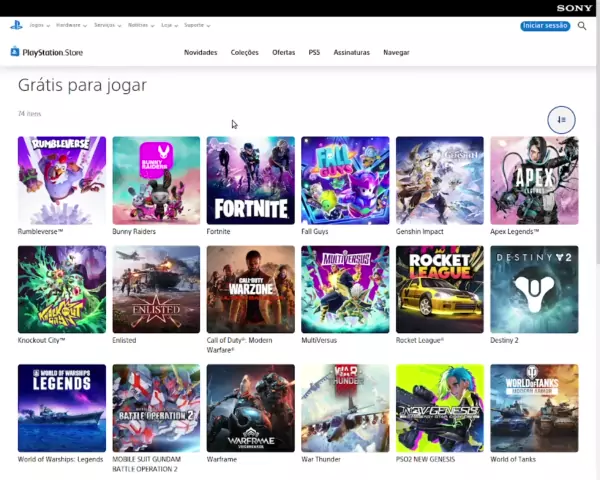Select the Fall Guys game cover
This screenshot has height=480, width=600.
click(345, 180)
